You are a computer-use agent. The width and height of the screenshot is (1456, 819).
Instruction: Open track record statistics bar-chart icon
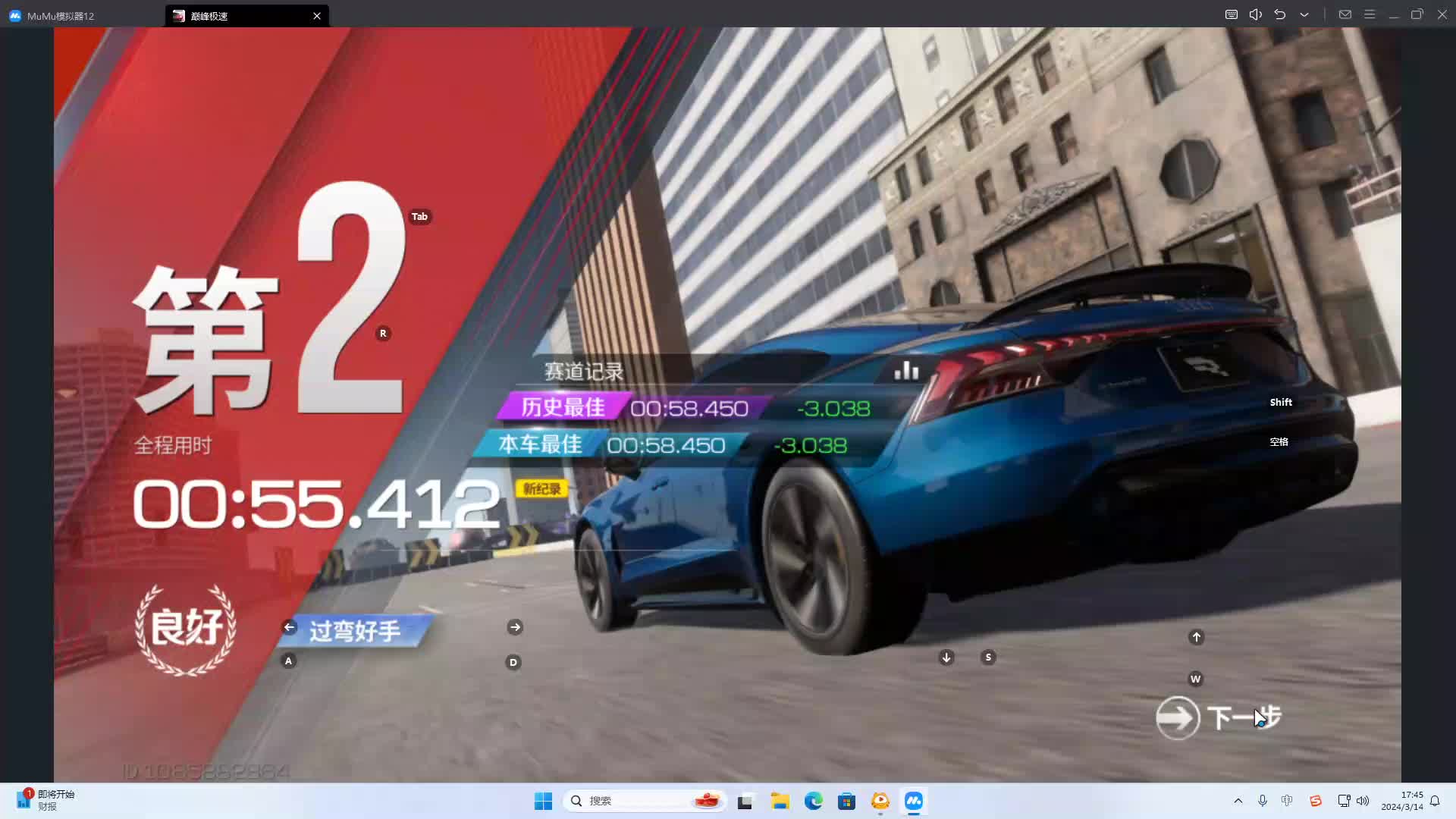pyautogui.click(x=906, y=371)
